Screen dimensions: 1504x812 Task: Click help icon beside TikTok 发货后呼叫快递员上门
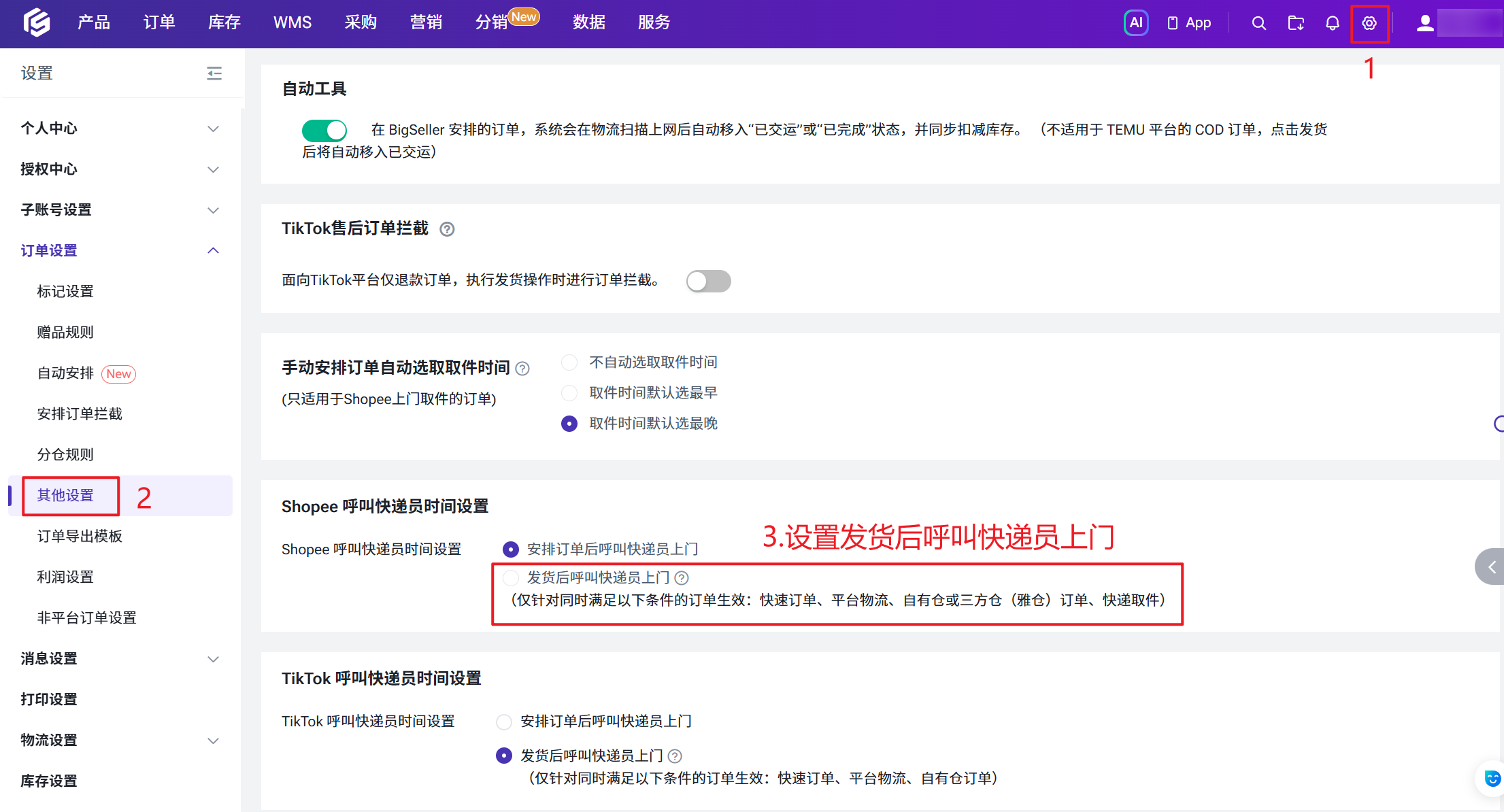675,756
